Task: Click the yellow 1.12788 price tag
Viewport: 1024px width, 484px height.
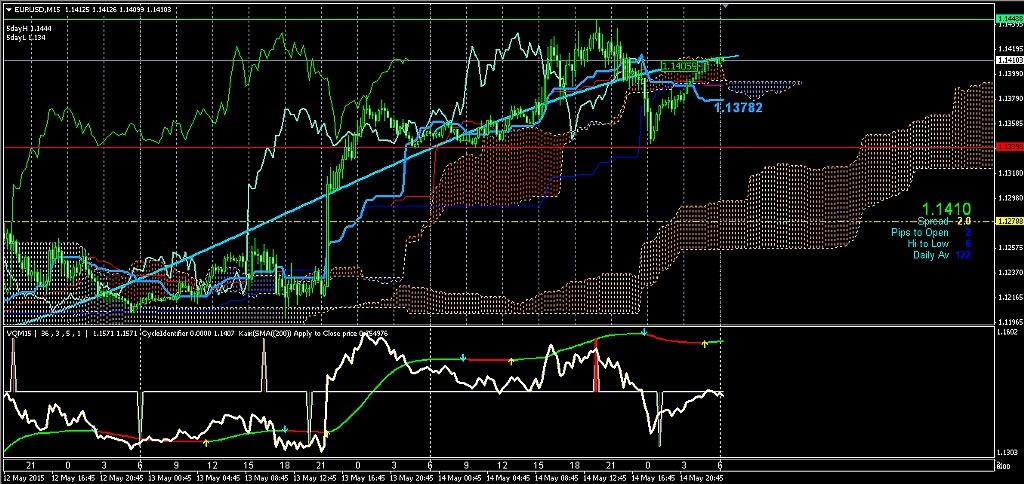Action: tap(1009, 222)
